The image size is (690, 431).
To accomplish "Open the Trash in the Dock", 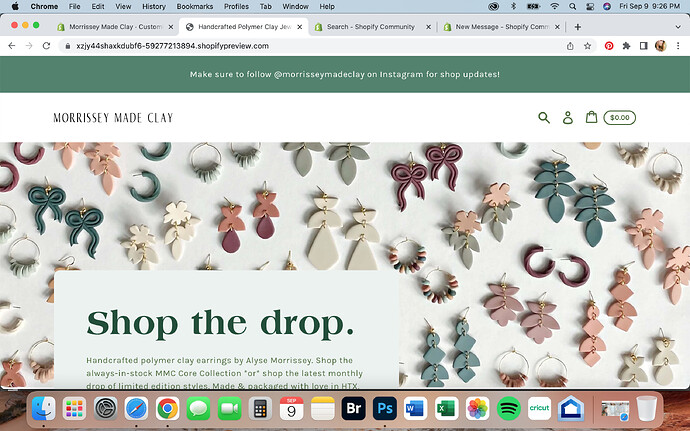I will pos(646,408).
